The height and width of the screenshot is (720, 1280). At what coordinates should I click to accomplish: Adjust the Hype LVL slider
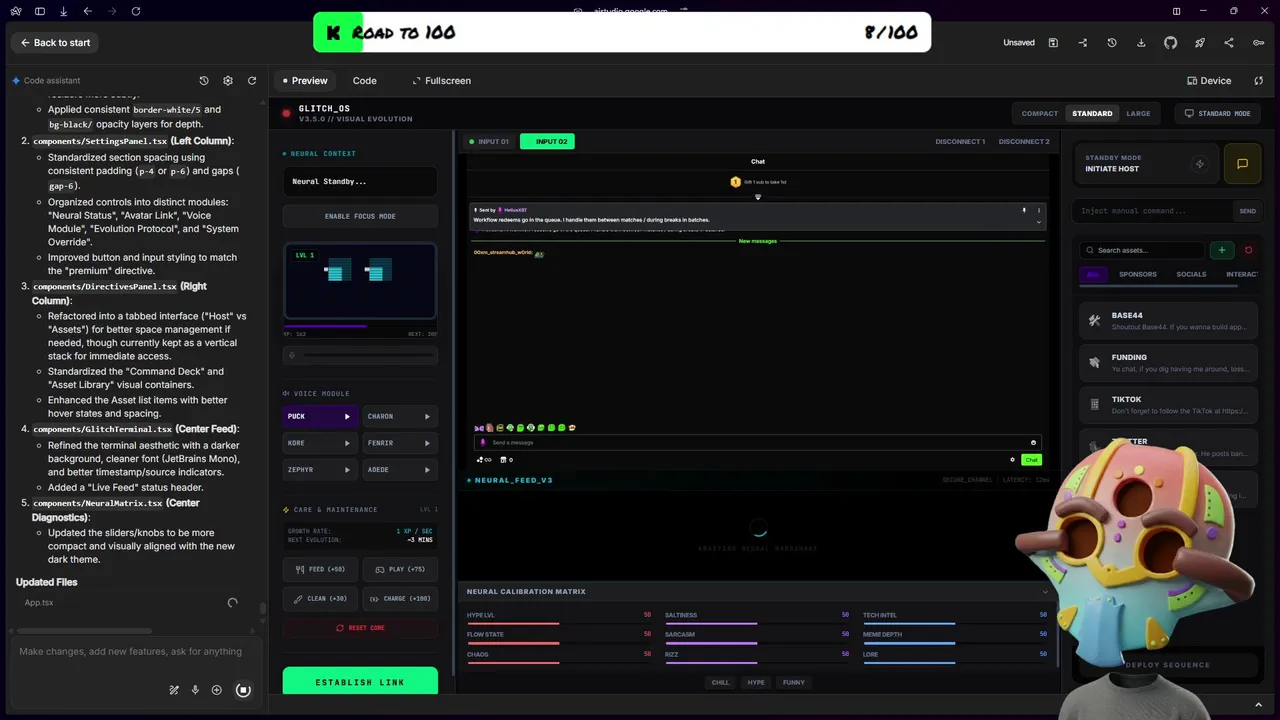pyautogui.click(x=559, y=623)
